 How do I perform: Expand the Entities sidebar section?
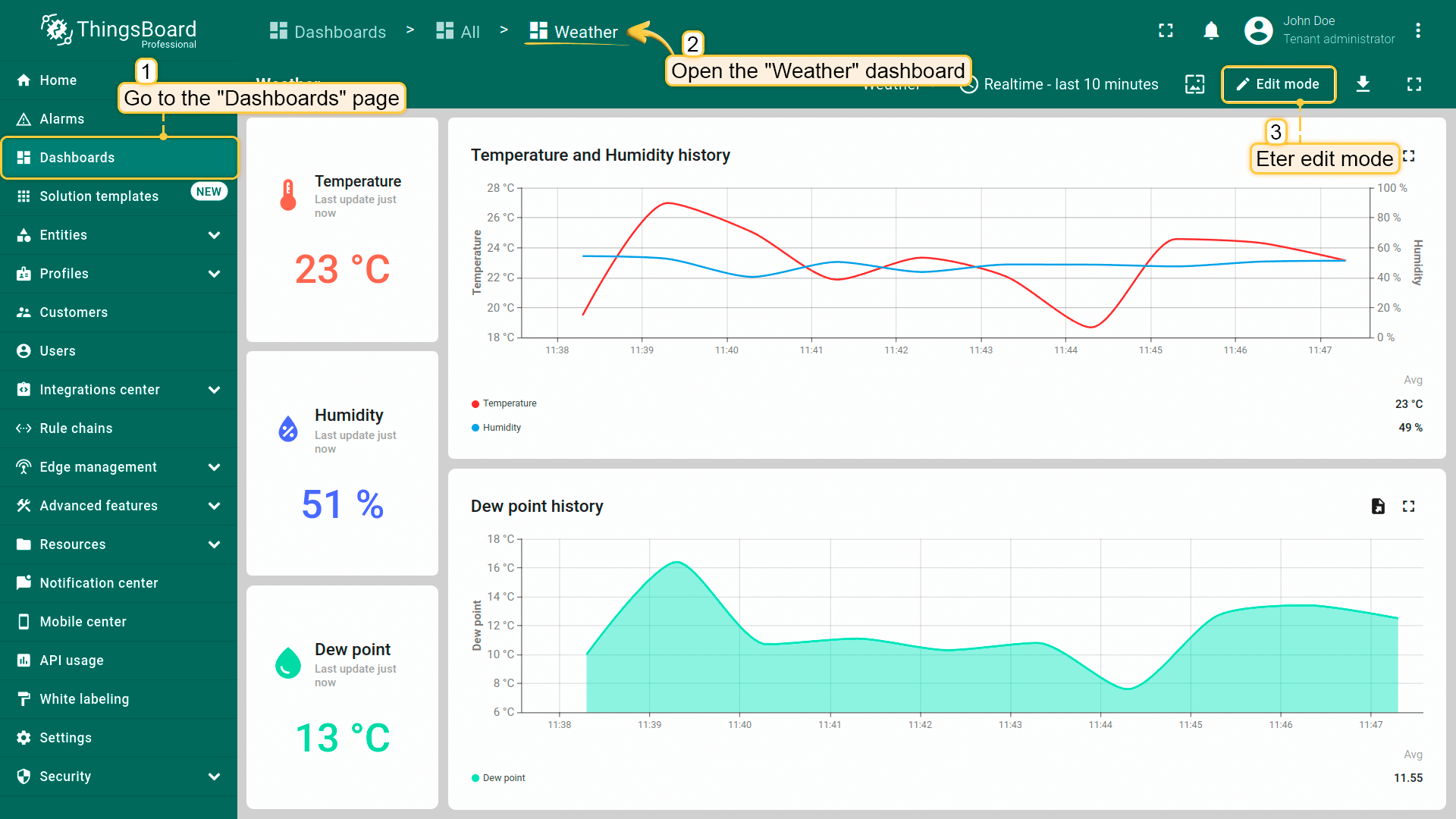(214, 235)
